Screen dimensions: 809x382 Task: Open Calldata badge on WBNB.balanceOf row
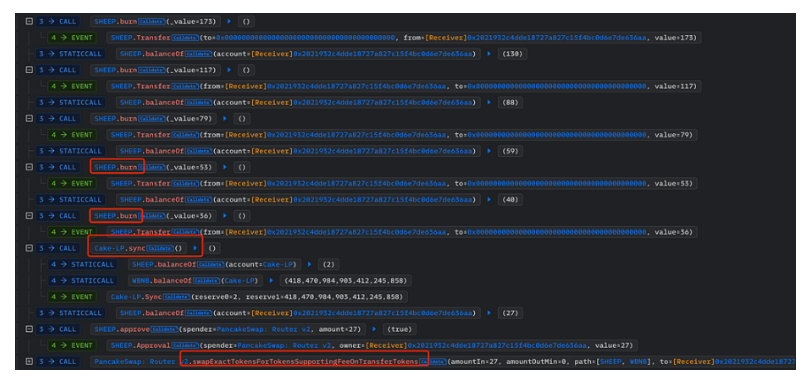[207, 280]
